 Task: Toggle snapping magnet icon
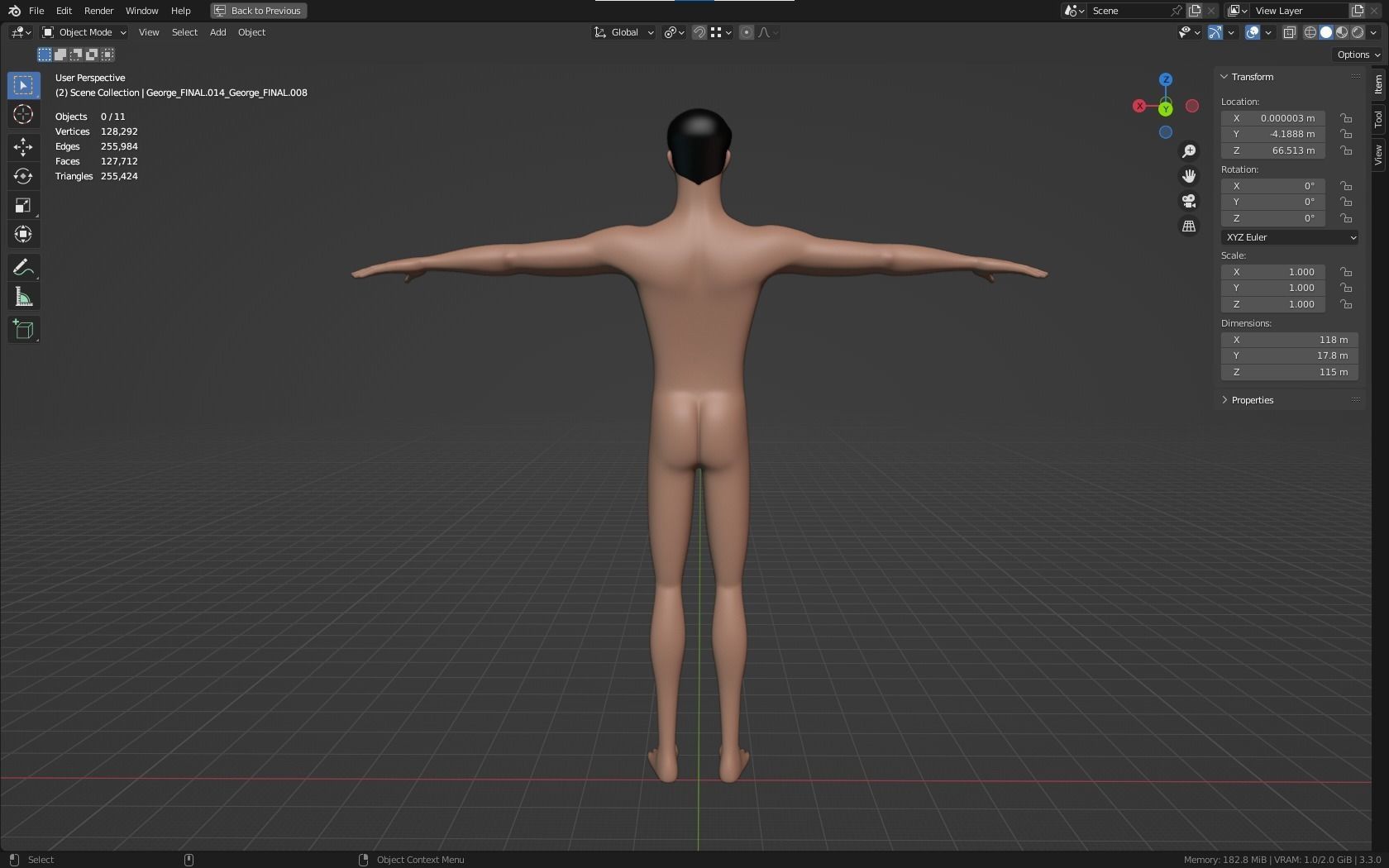699,32
